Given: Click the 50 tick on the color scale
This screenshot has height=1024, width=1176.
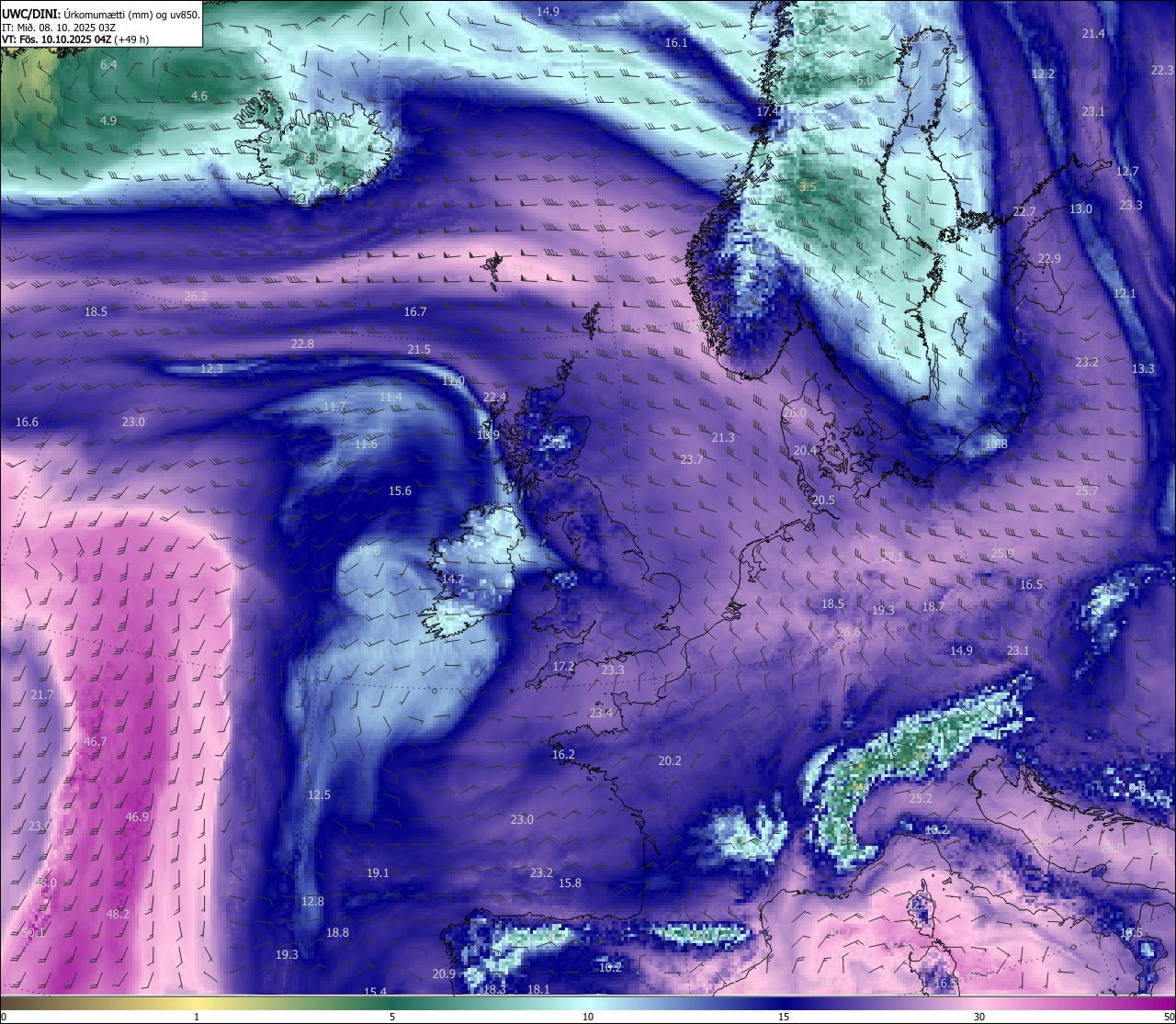Looking at the screenshot, I should 1169,1017.
